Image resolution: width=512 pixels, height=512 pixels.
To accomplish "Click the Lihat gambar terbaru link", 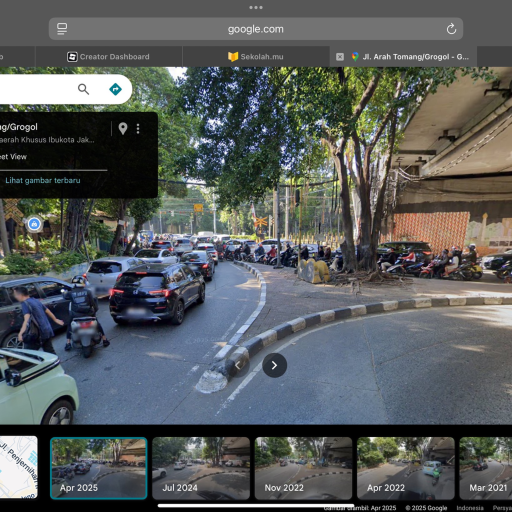I will point(43,180).
